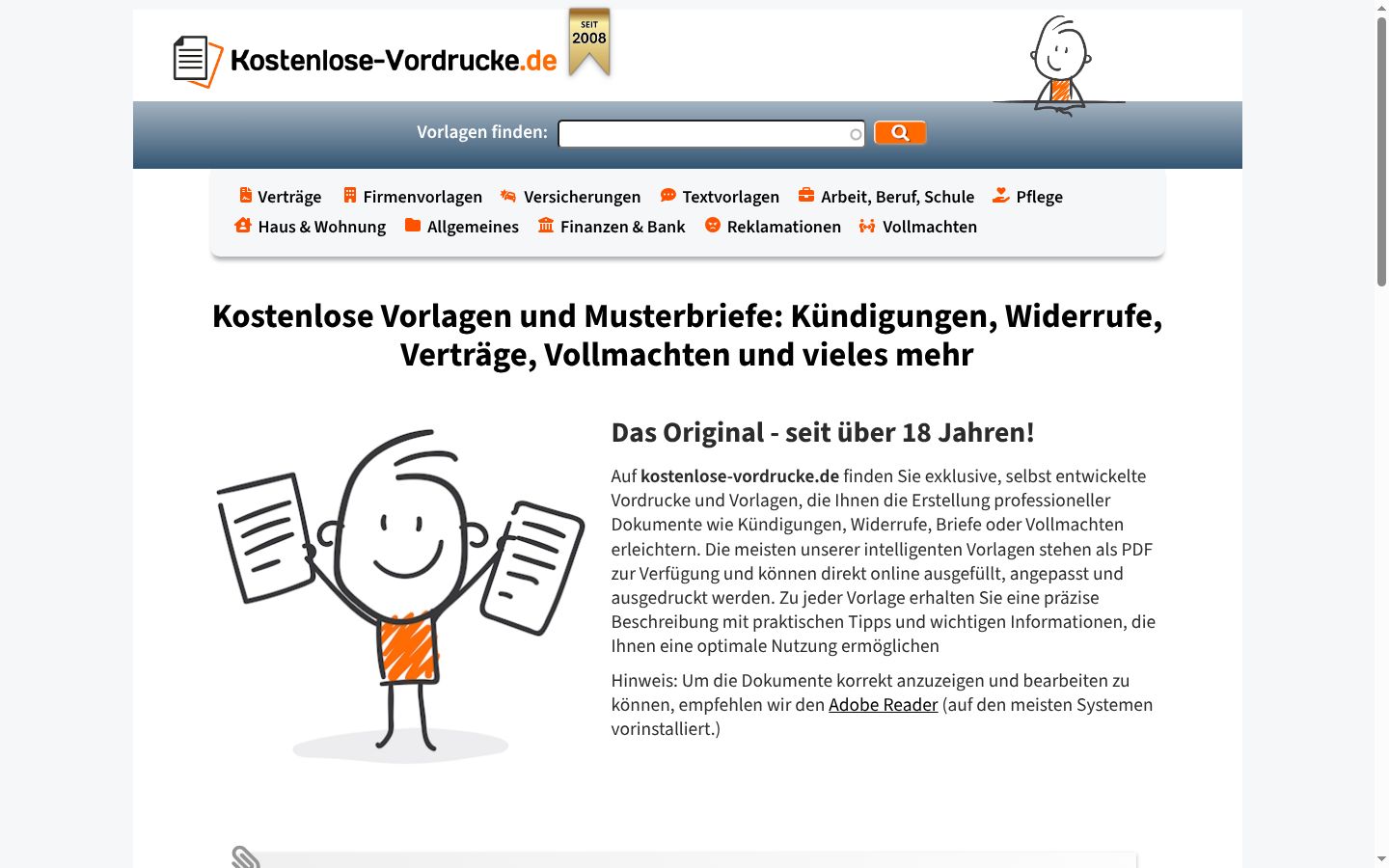Screen dimensions: 1389x868
Task: Go to the Reklamationen category
Action: pos(783,227)
